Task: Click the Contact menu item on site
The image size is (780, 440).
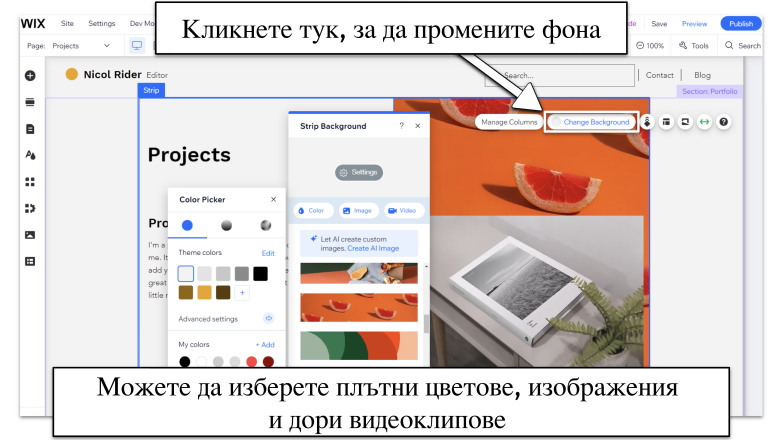Action: click(660, 75)
